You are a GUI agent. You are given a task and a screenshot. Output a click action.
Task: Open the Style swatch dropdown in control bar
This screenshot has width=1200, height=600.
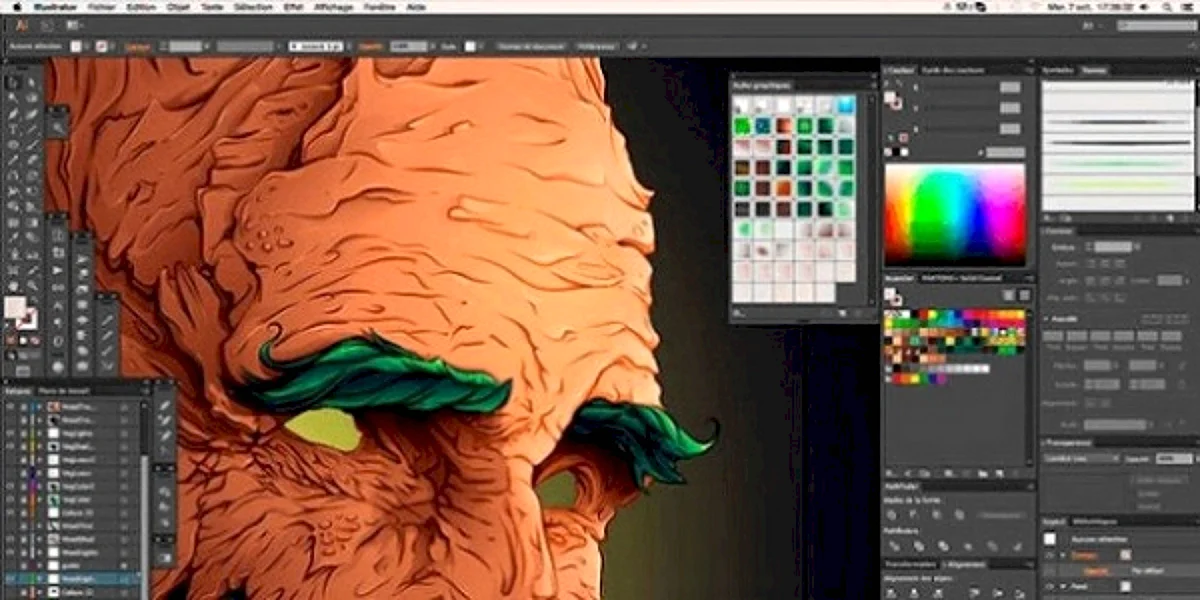coord(471,46)
